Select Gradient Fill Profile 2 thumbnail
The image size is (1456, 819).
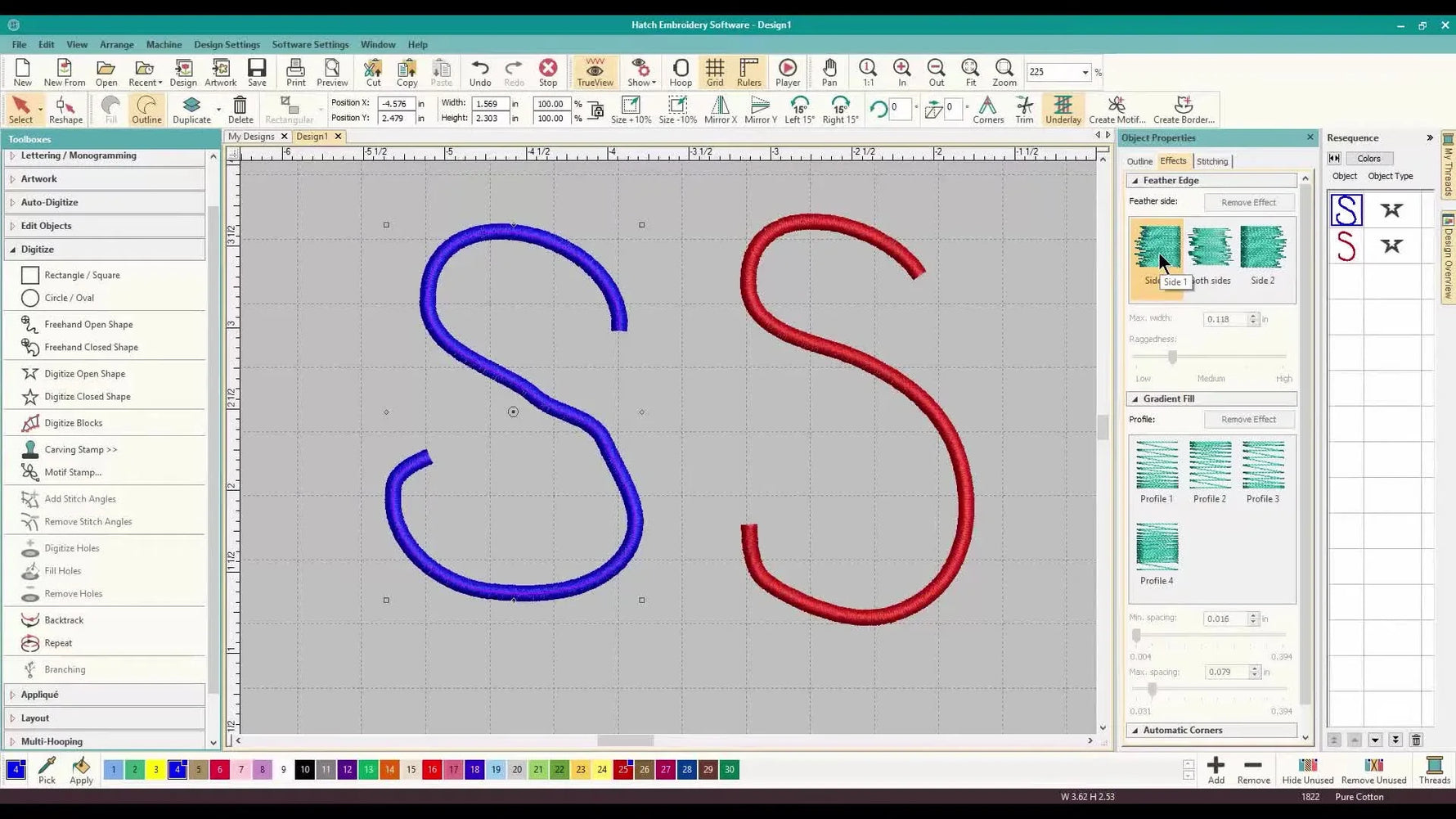pyautogui.click(x=1209, y=465)
